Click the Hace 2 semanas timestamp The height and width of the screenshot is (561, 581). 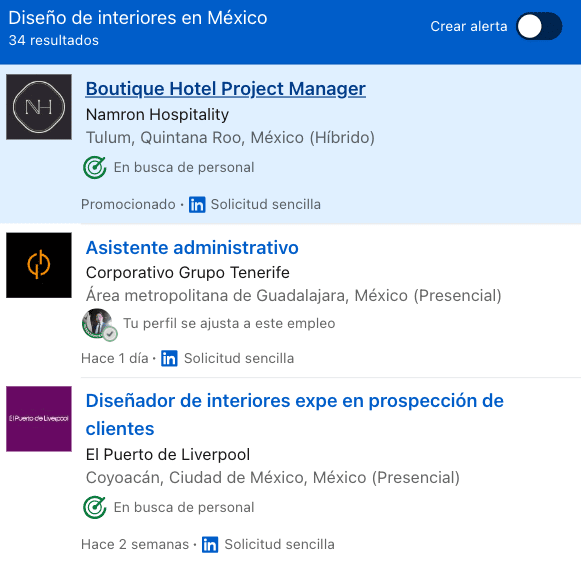point(135,544)
